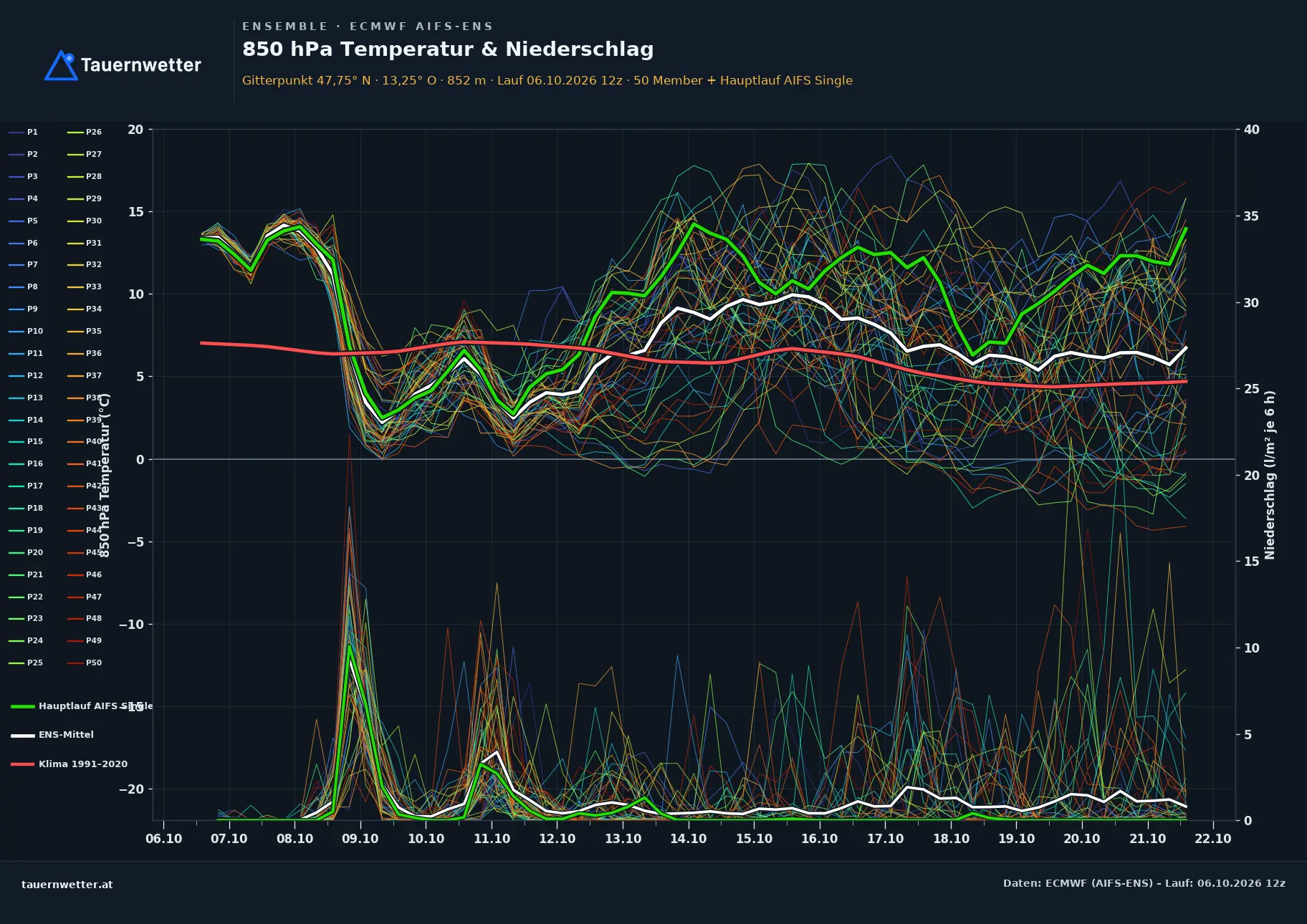The width and height of the screenshot is (1307, 924).
Task: Click legend entry P18
Action: [26, 509]
